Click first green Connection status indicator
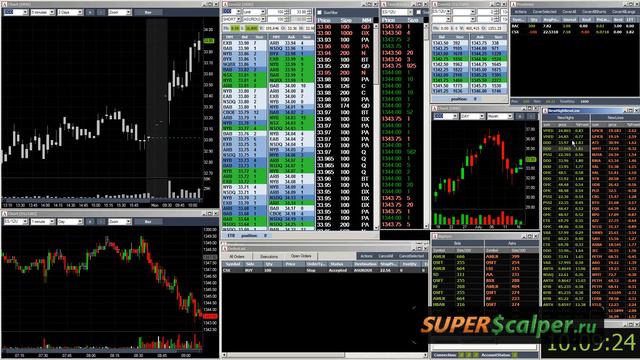This screenshot has height=360, width=640. (461, 355)
